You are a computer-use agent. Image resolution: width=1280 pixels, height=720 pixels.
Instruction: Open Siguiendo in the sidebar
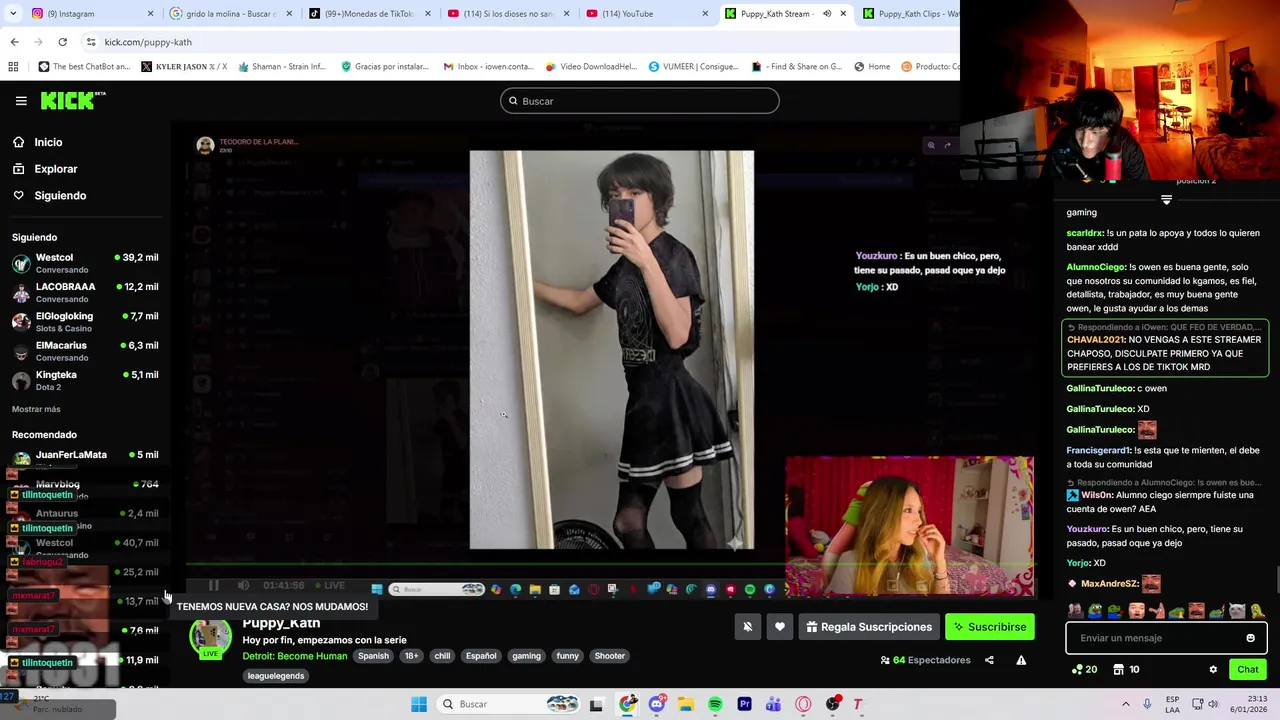point(59,195)
